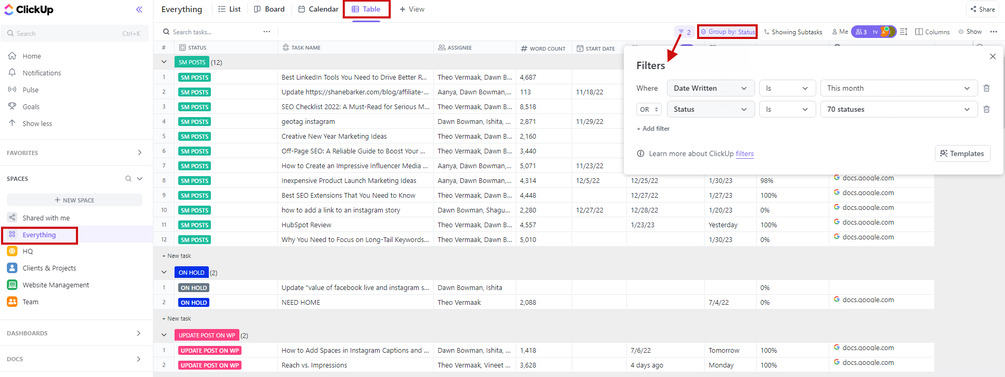Open task 'Reach vs. Impressions'
The image size is (1005, 377).
(314, 365)
